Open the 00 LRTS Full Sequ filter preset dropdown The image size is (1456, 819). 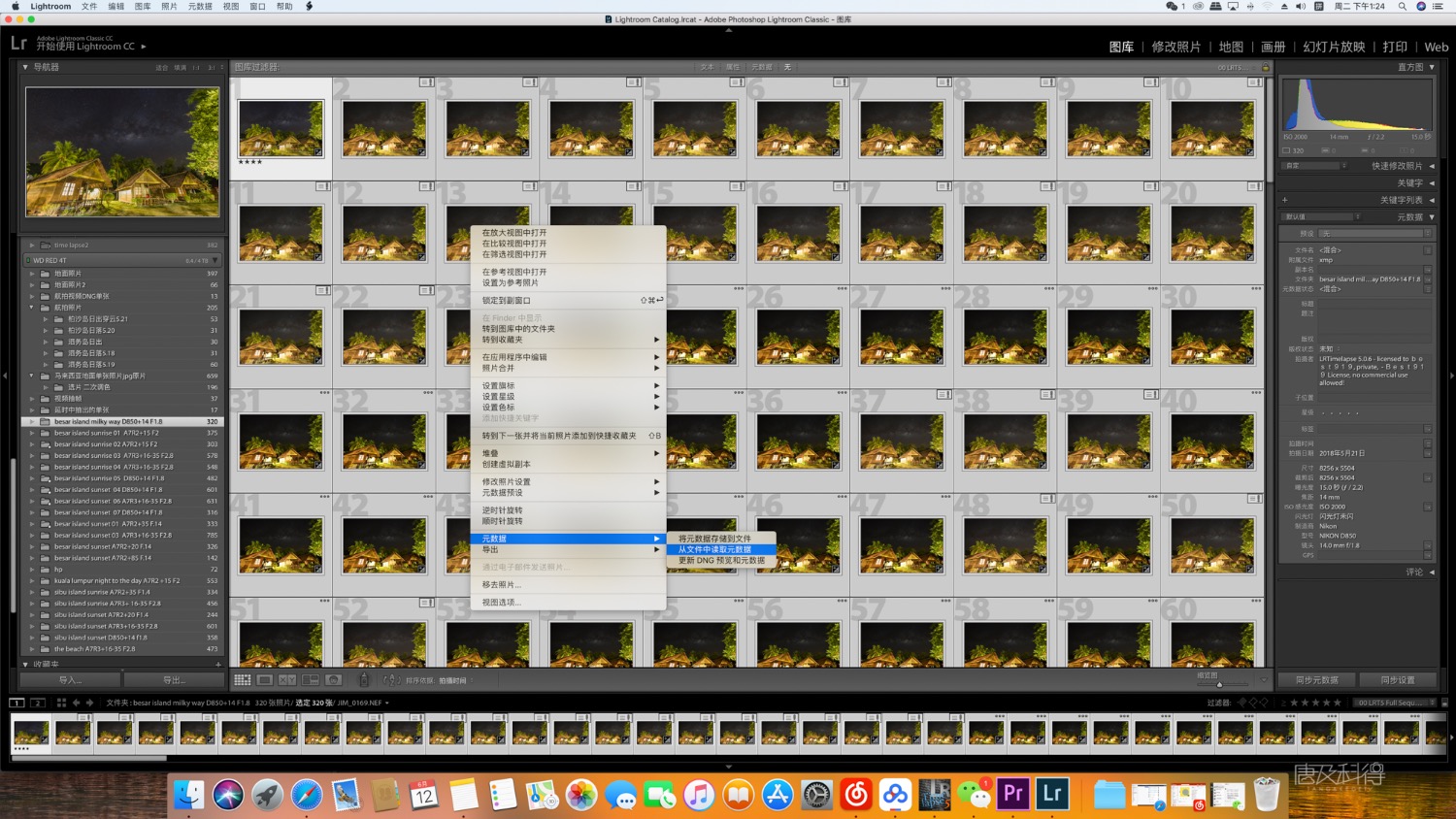point(1395,703)
